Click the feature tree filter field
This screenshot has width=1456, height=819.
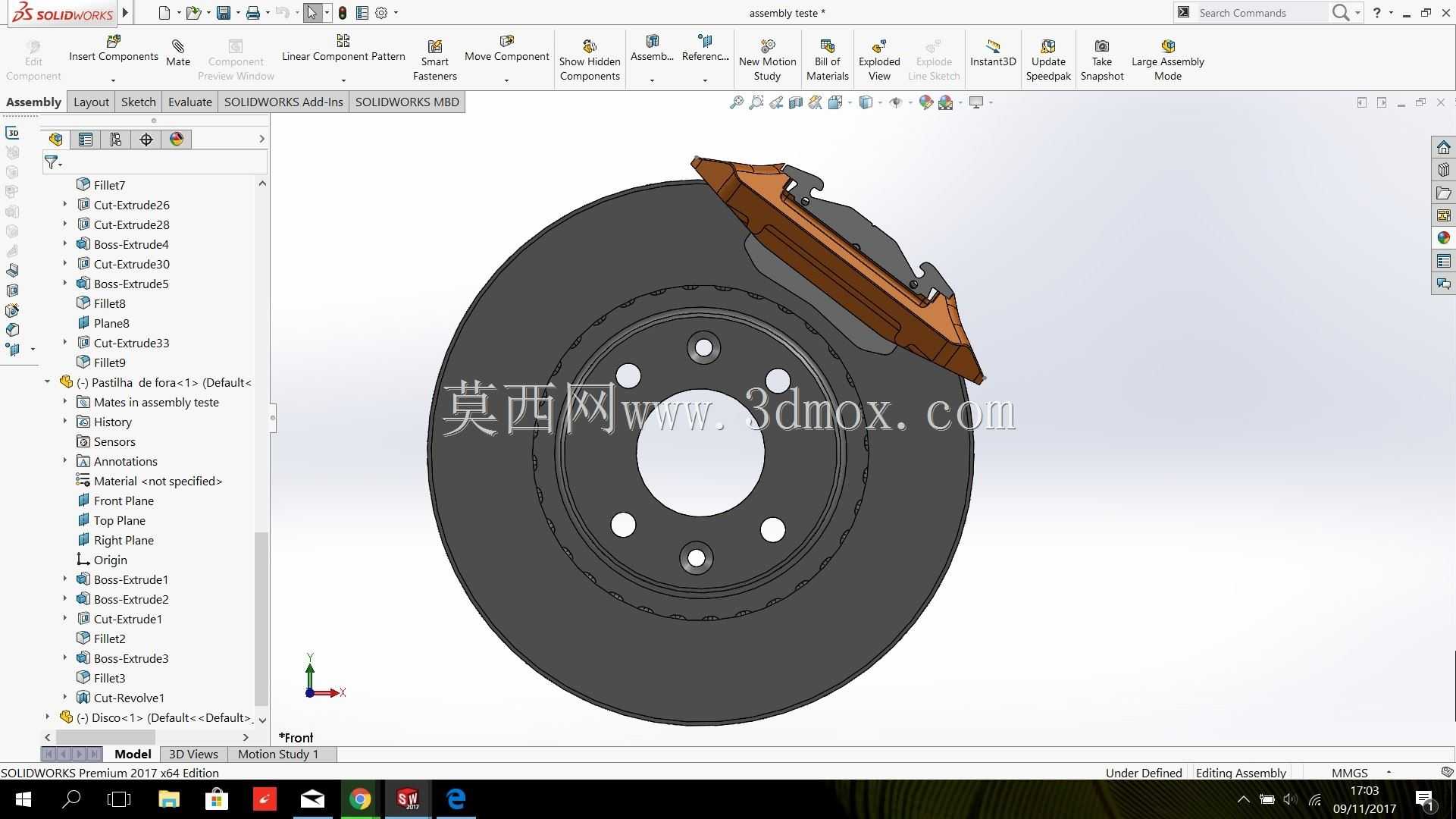(x=155, y=162)
